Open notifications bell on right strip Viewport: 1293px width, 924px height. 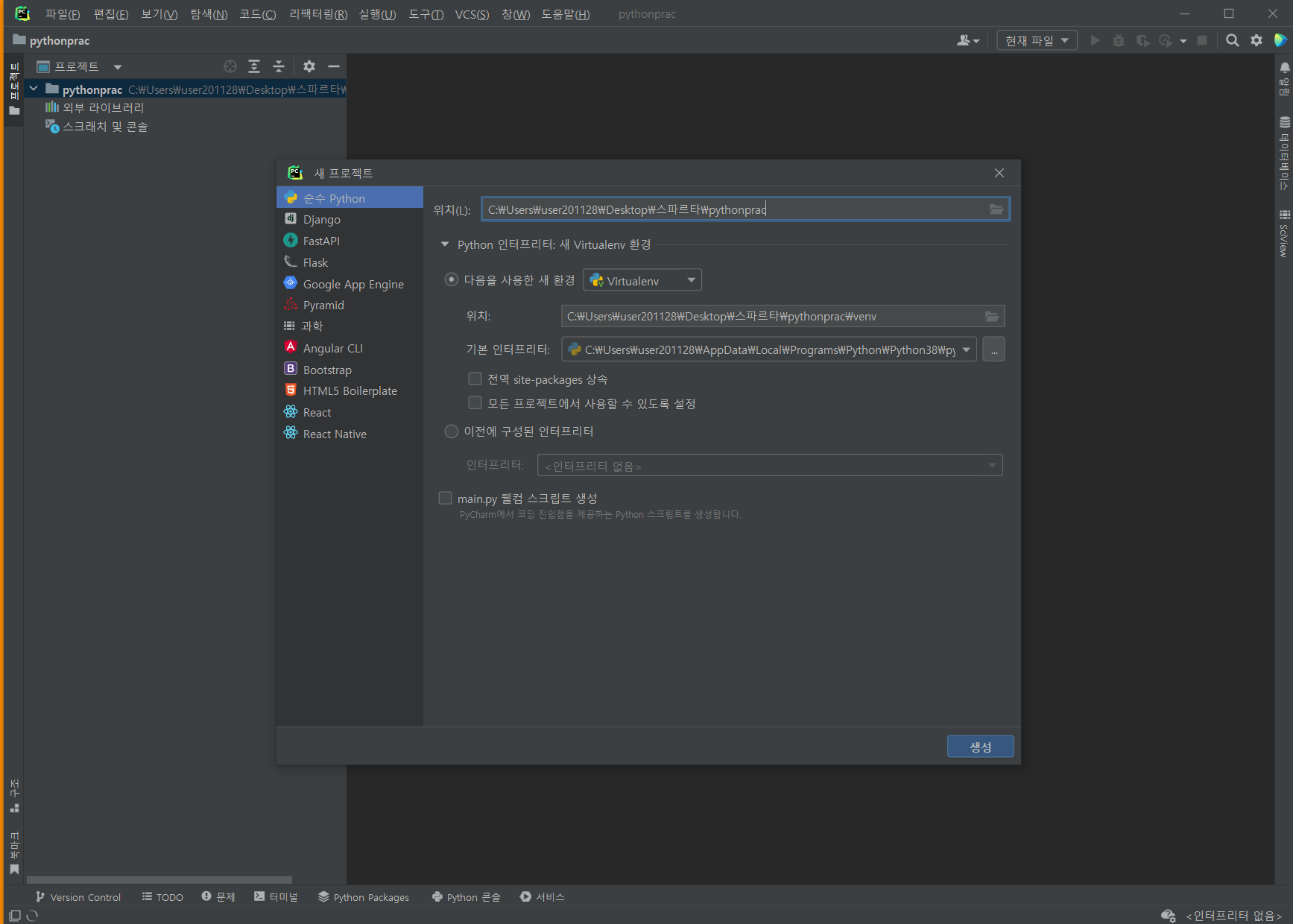click(1285, 69)
